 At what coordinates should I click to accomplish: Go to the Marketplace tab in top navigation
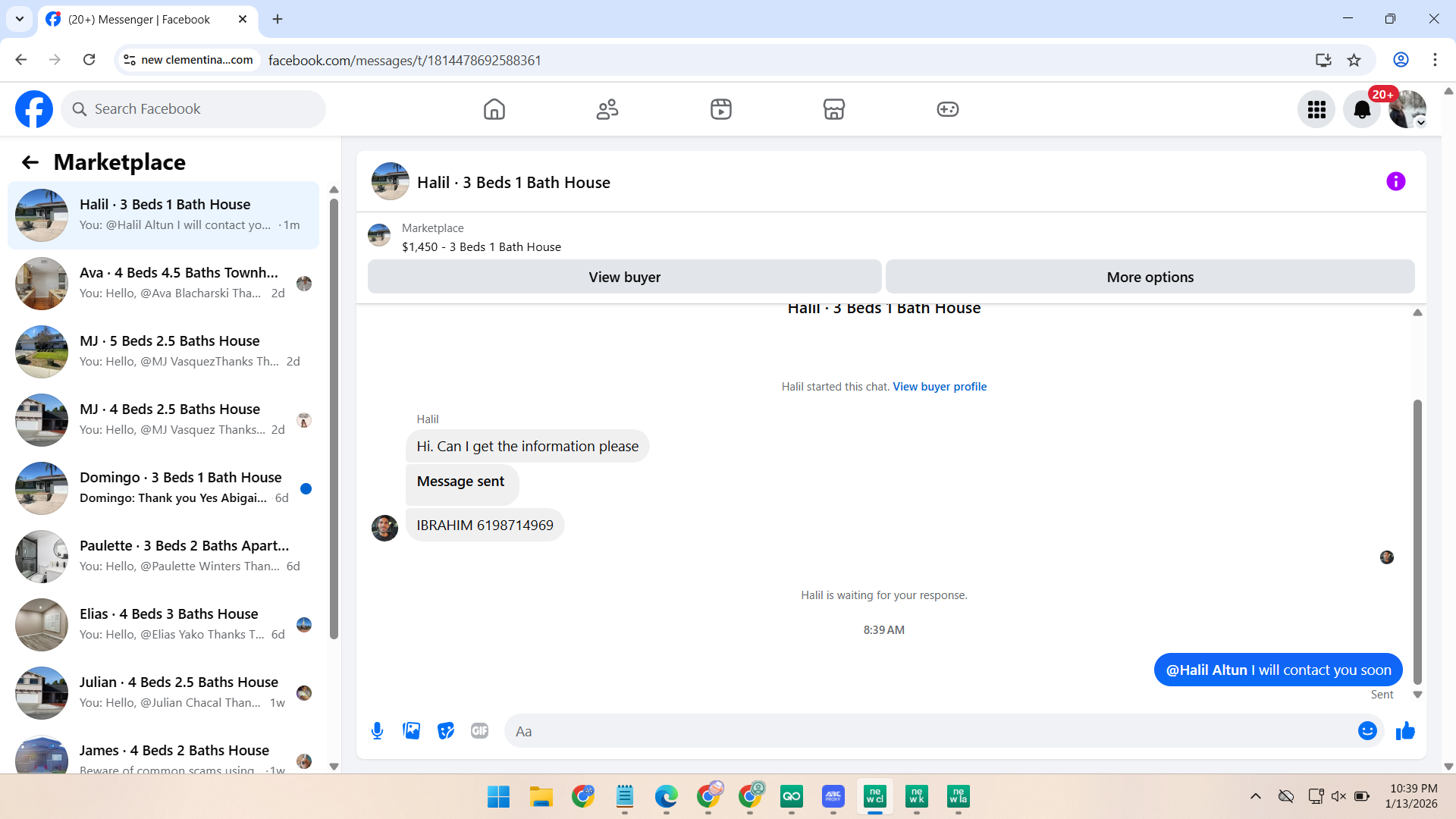pyautogui.click(x=833, y=110)
